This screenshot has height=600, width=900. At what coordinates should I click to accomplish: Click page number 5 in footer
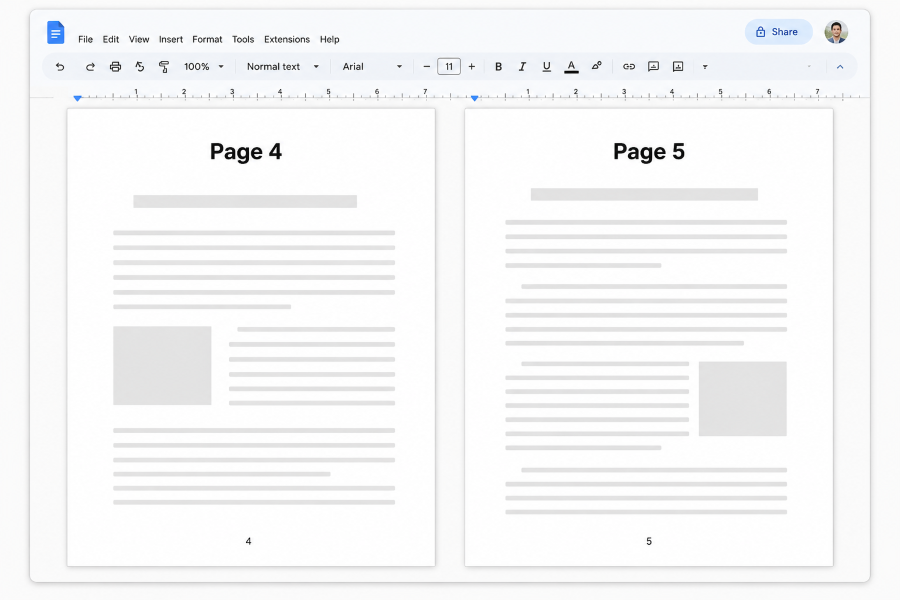click(649, 541)
